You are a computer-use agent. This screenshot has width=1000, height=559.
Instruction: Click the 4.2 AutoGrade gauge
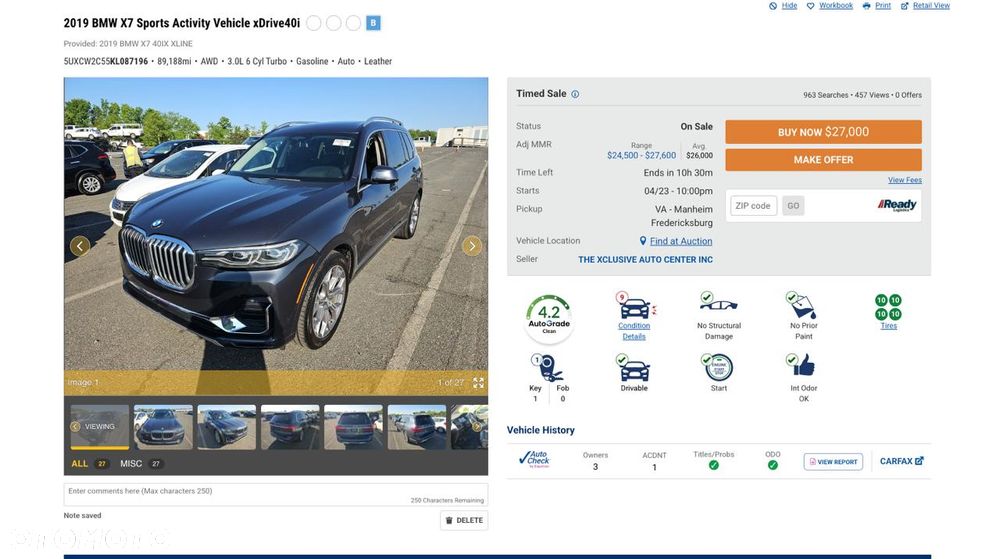[548, 317]
